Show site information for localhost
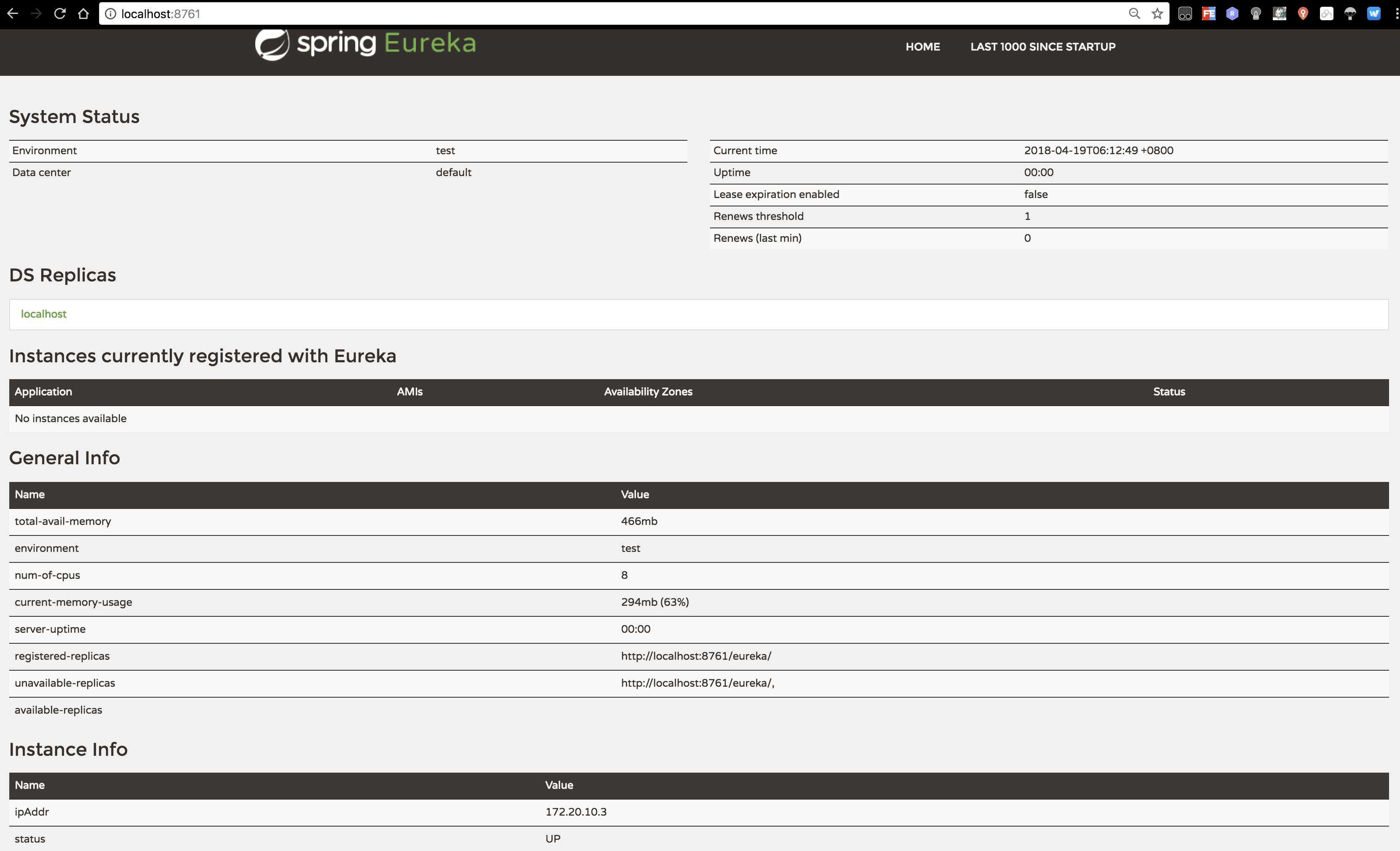 click(x=110, y=13)
